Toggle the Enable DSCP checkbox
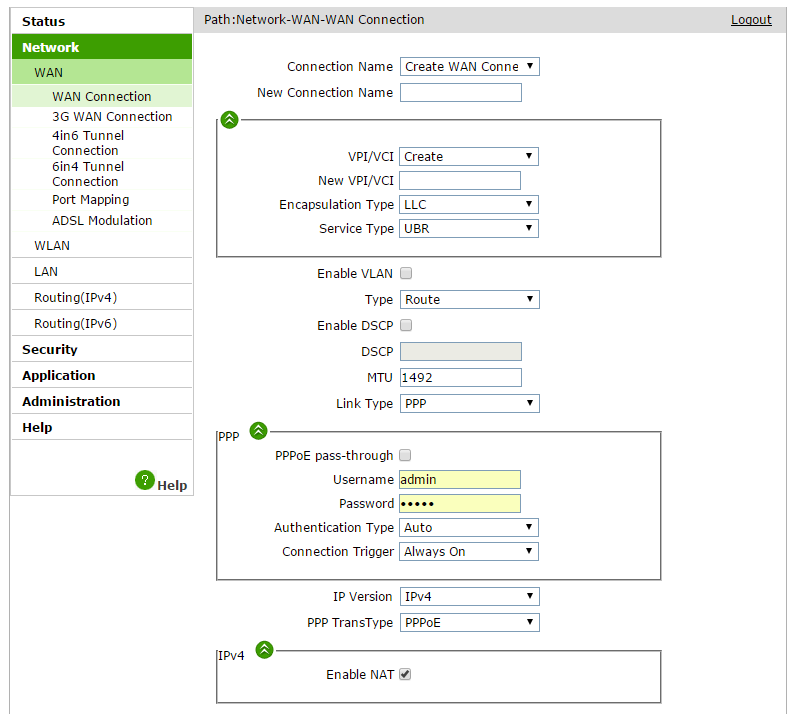Screen dimensions: 795x714 (x=406, y=326)
